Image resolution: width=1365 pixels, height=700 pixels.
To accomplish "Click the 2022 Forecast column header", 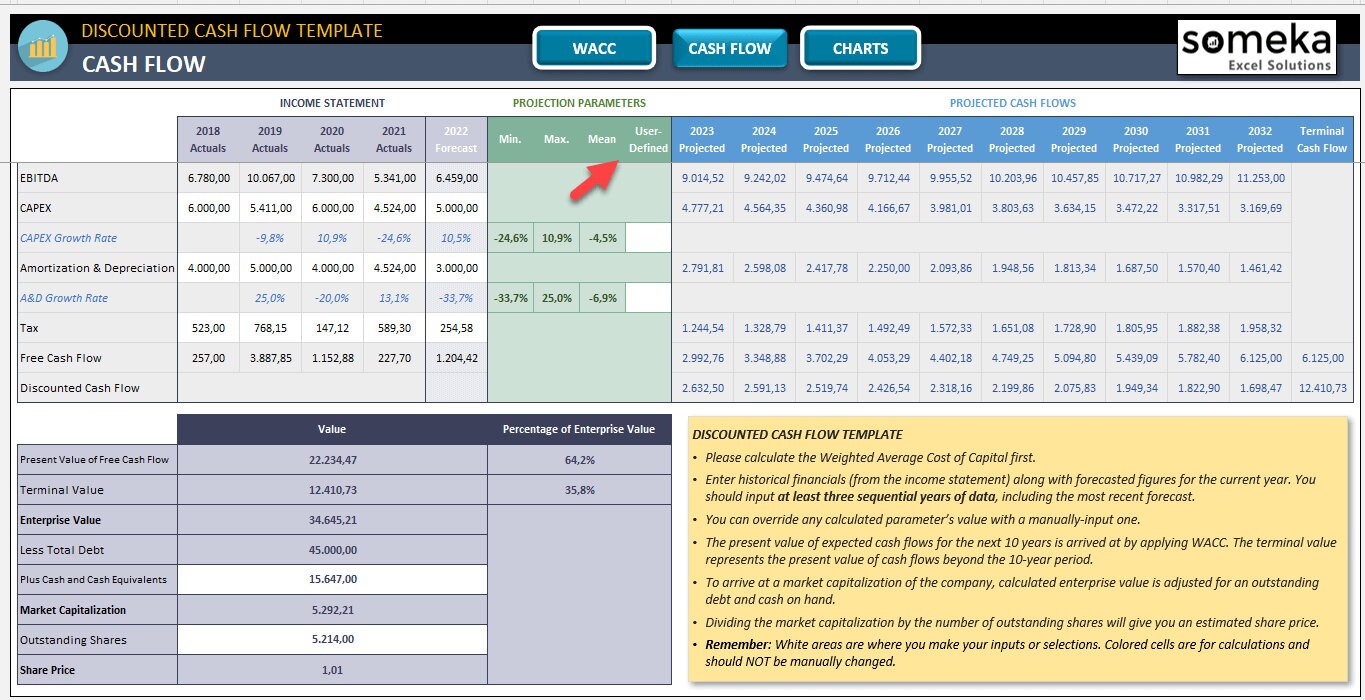I will coord(456,140).
